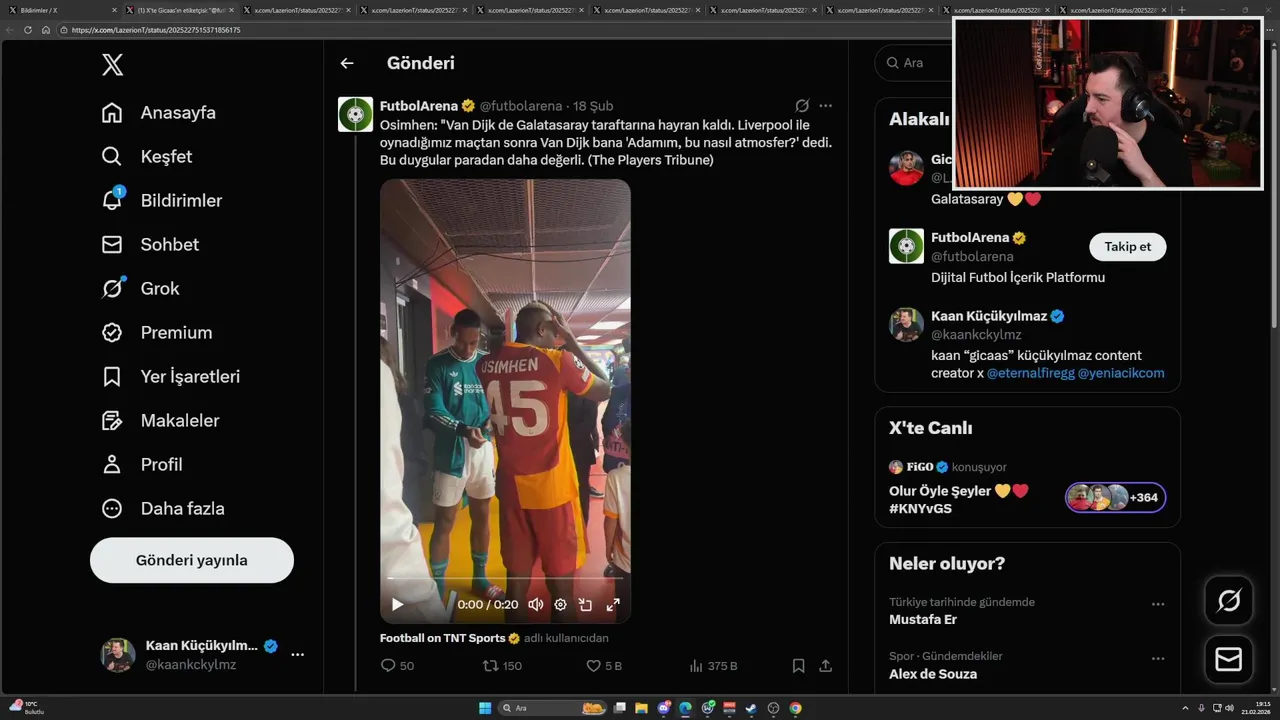The image size is (1280, 720).
Task: Bookmark this post
Action: tap(798, 665)
